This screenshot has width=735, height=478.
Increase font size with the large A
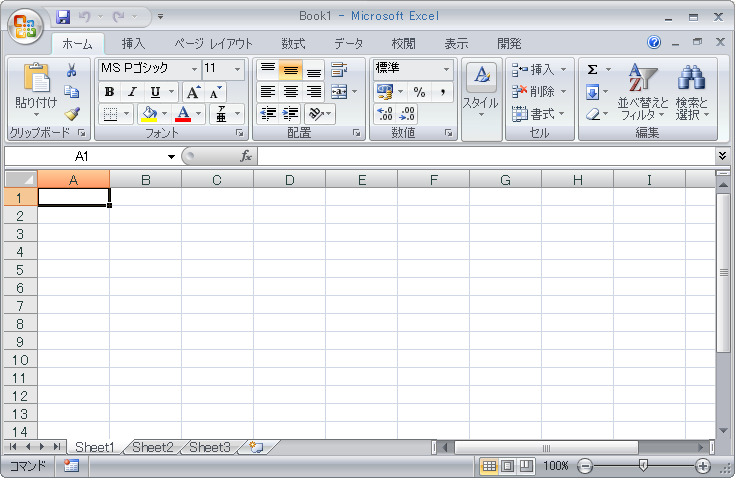[x=194, y=92]
